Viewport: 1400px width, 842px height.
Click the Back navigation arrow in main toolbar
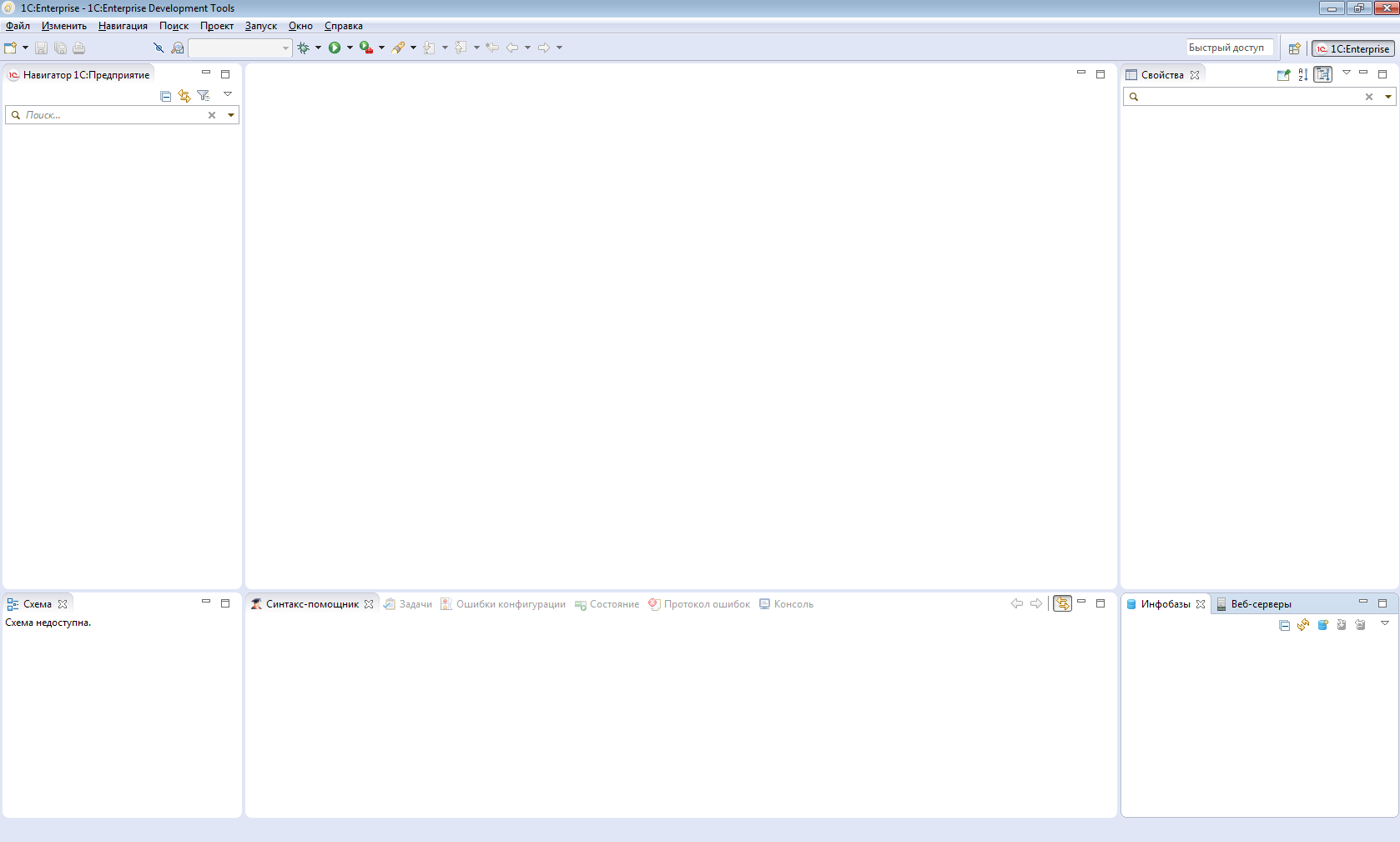pos(512,48)
